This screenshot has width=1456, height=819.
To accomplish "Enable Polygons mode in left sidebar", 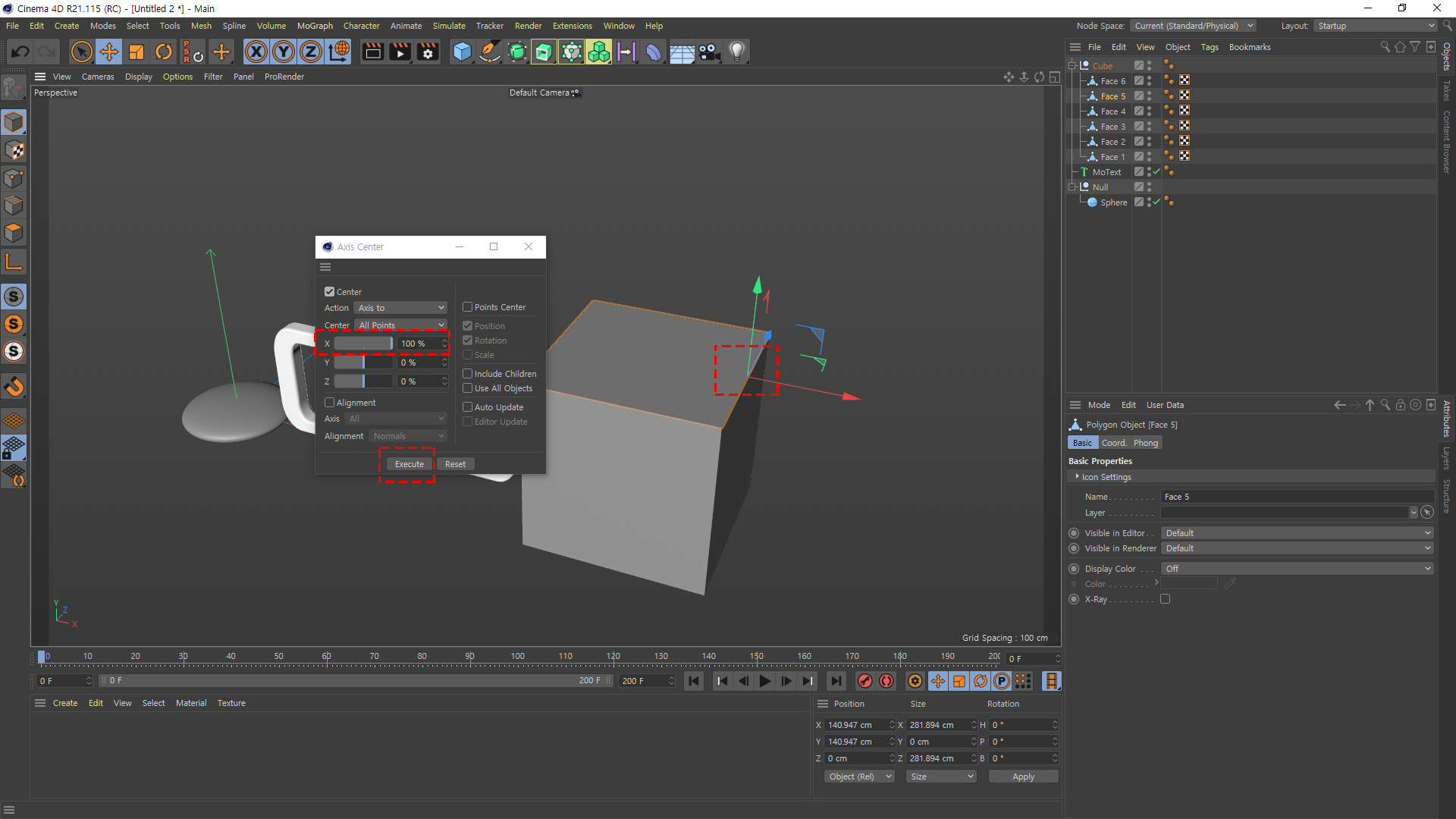I will coord(14,233).
